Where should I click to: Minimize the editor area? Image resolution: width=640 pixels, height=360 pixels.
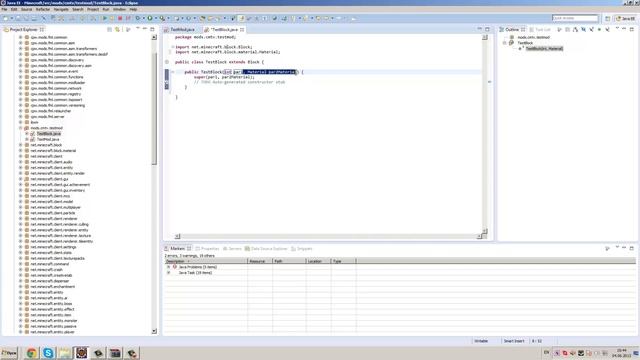[x=480, y=29]
